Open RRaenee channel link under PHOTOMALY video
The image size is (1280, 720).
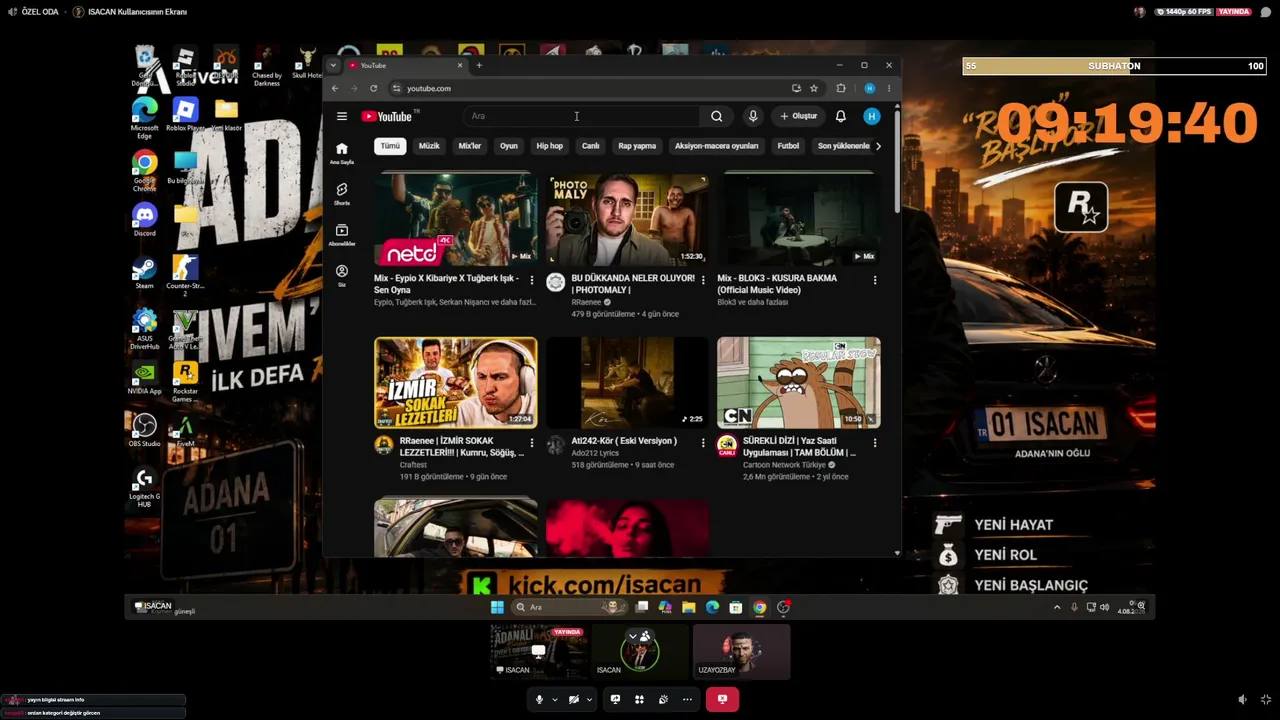tap(586, 302)
